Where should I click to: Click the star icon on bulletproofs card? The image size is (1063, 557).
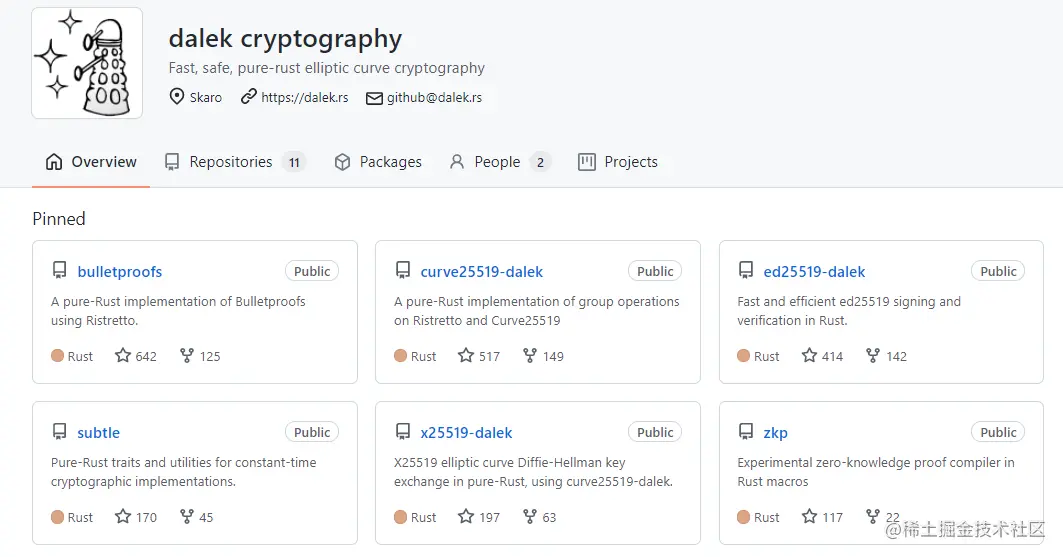click(x=123, y=356)
